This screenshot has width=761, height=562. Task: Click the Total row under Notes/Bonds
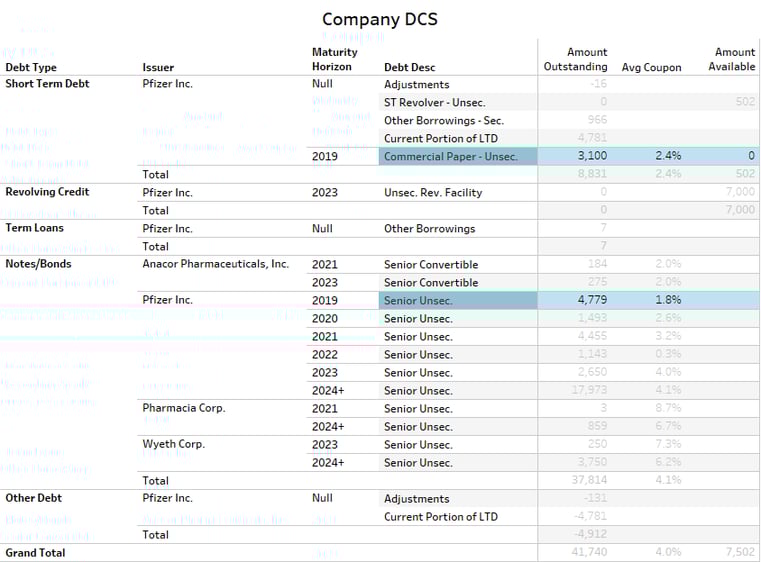(x=156, y=480)
